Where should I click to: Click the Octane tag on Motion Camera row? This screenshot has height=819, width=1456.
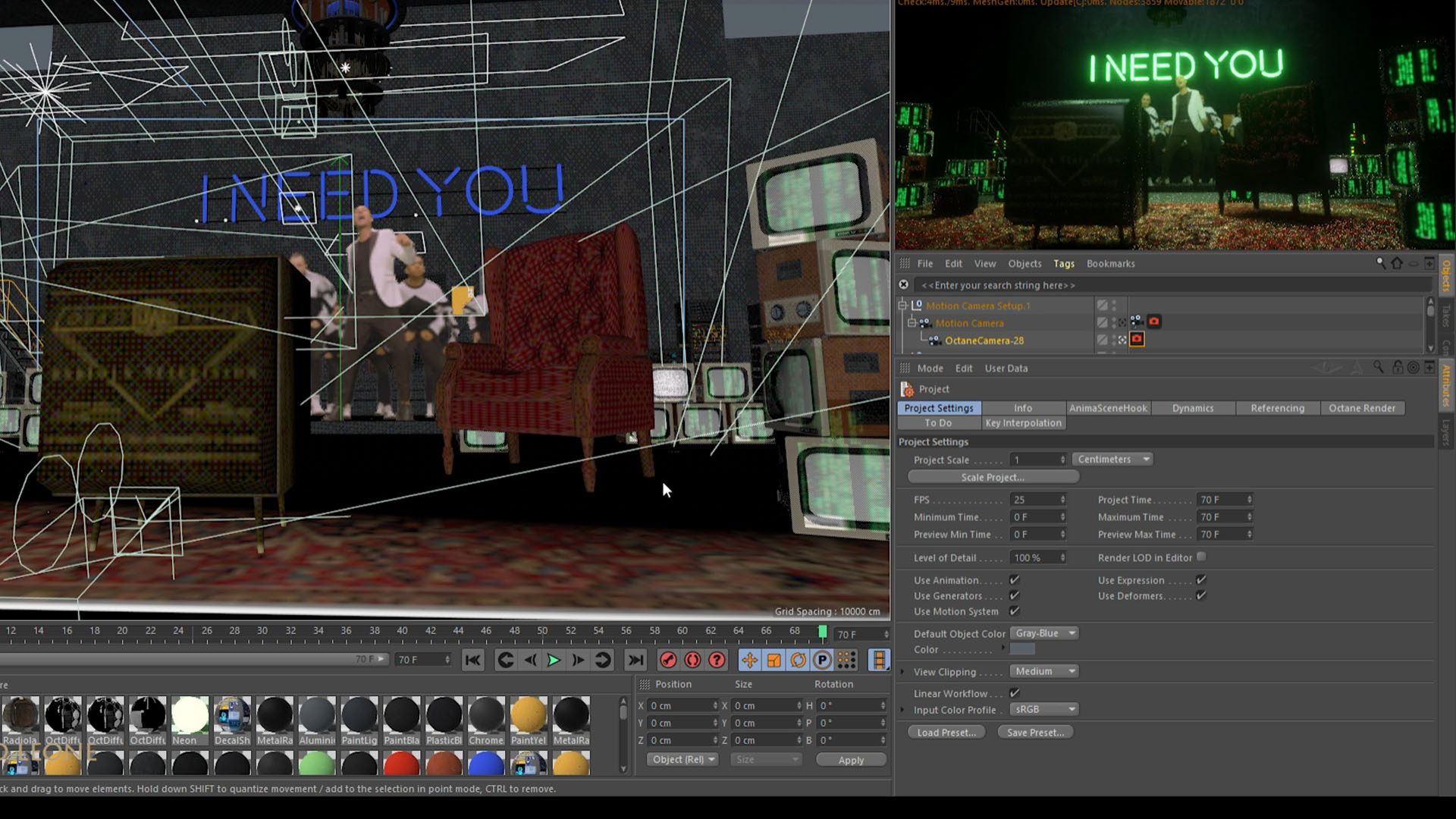click(1153, 322)
